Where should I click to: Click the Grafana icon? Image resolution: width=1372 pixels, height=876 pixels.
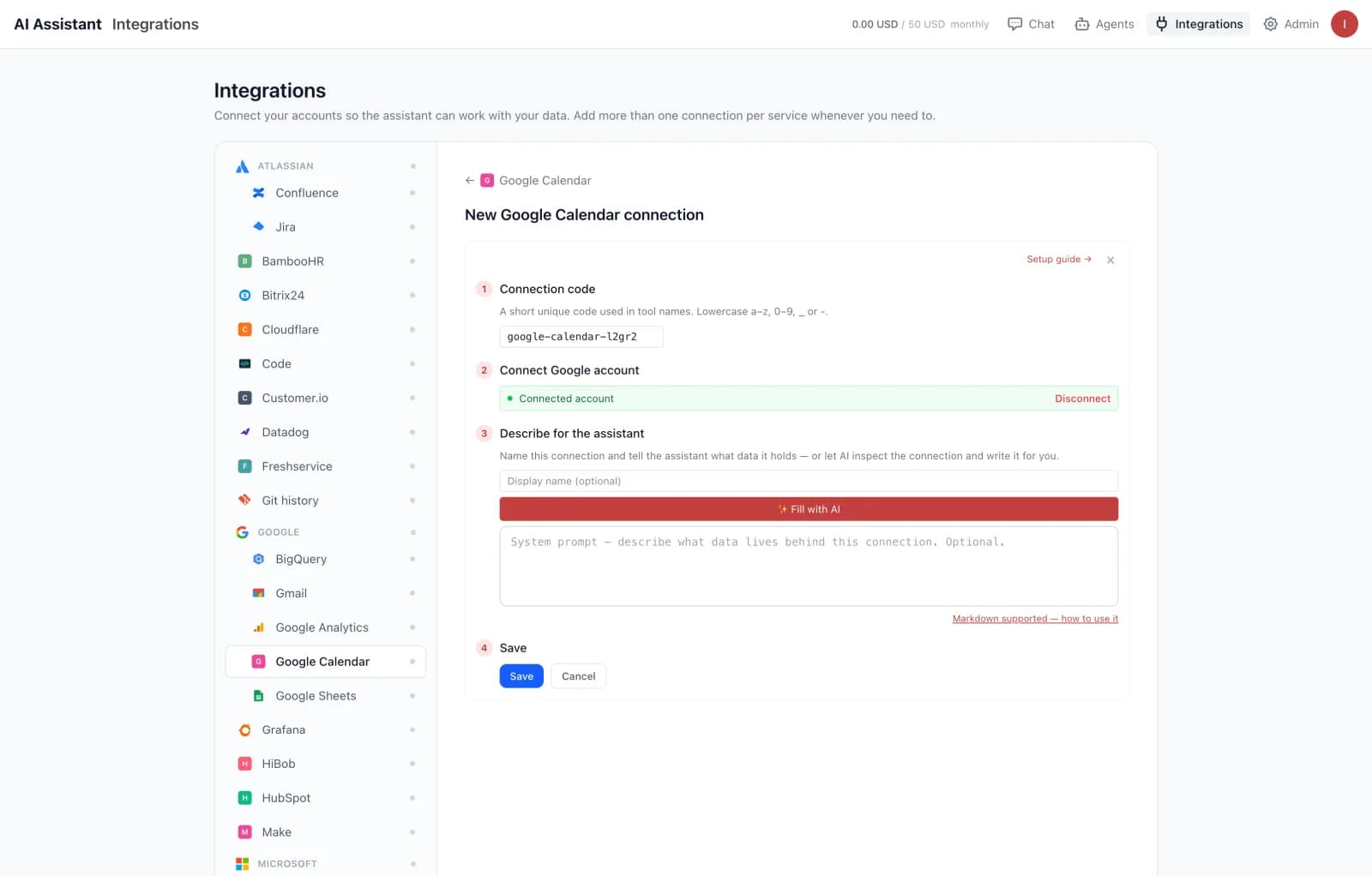[x=244, y=730]
